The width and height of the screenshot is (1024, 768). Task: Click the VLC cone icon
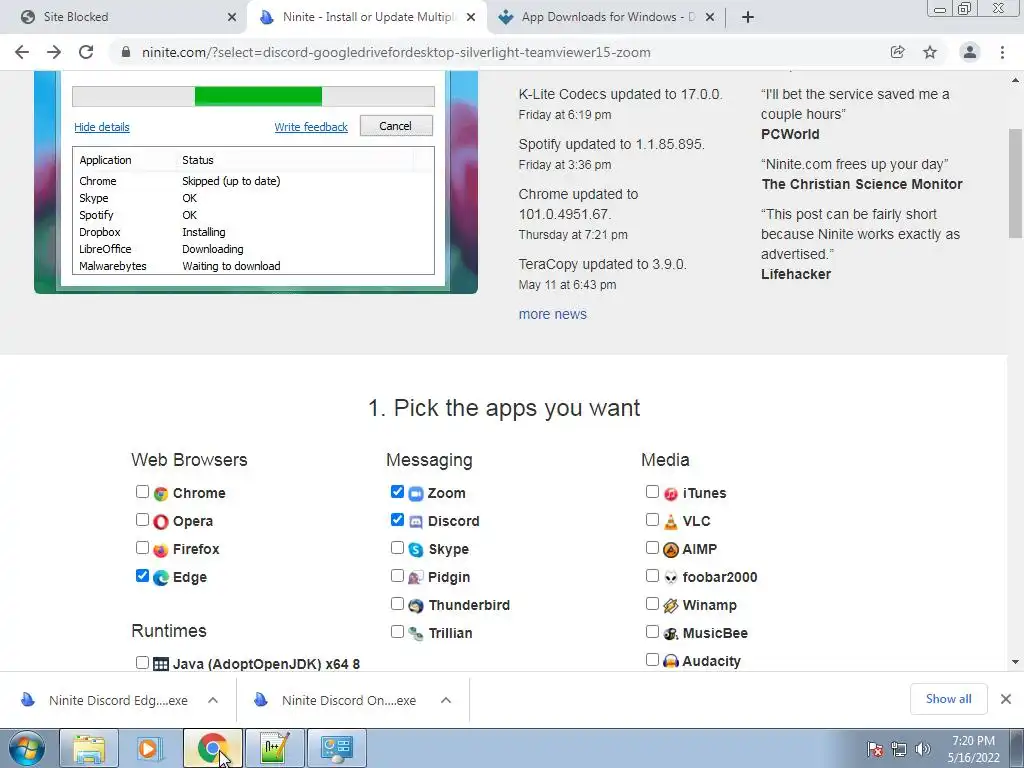click(x=671, y=522)
